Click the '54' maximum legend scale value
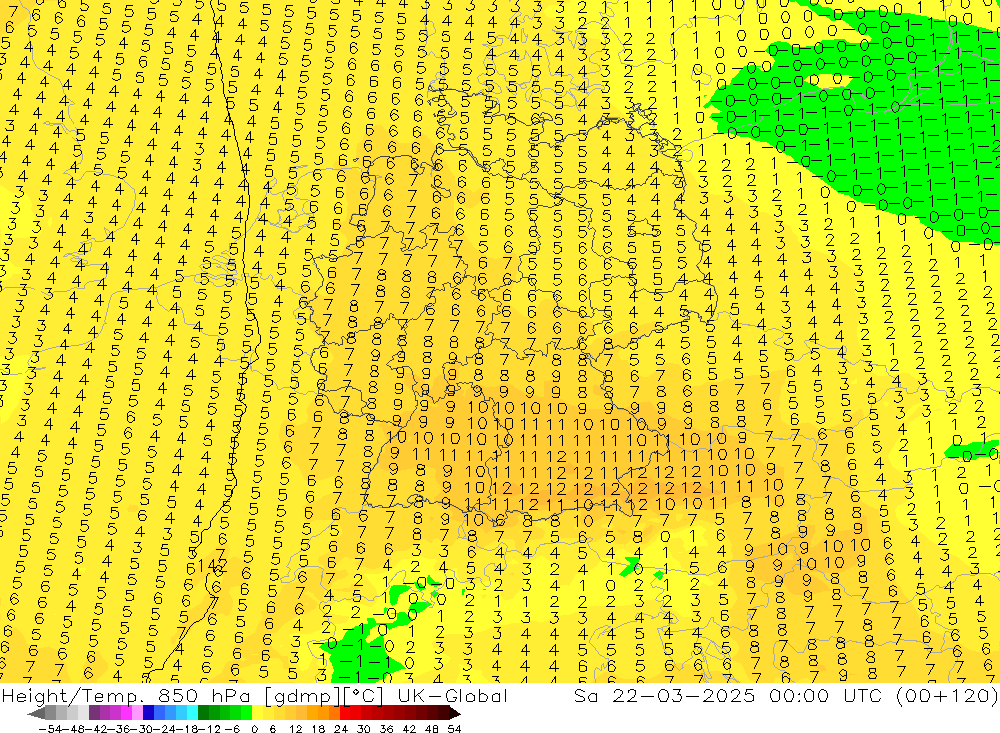The width and height of the screenshot is (1000, 733). pos(454,729)
